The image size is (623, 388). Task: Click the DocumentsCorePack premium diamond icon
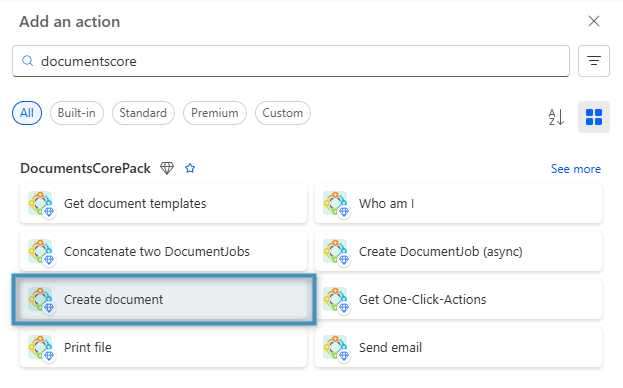pos(167,168)
